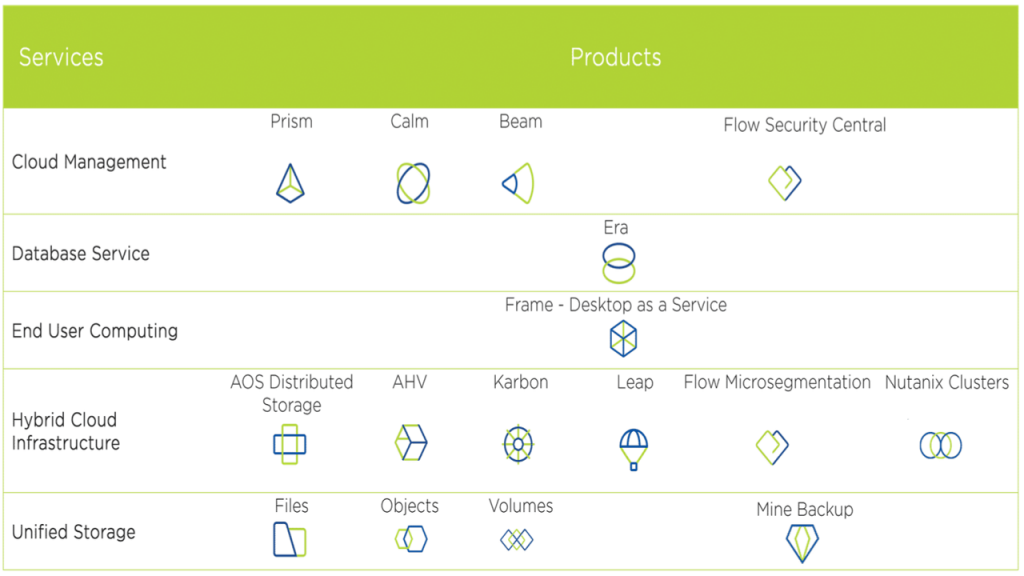The image size is (1024, 576).
Task: Open the Flow Security Central icon
Action: click(x=785, y=182)
